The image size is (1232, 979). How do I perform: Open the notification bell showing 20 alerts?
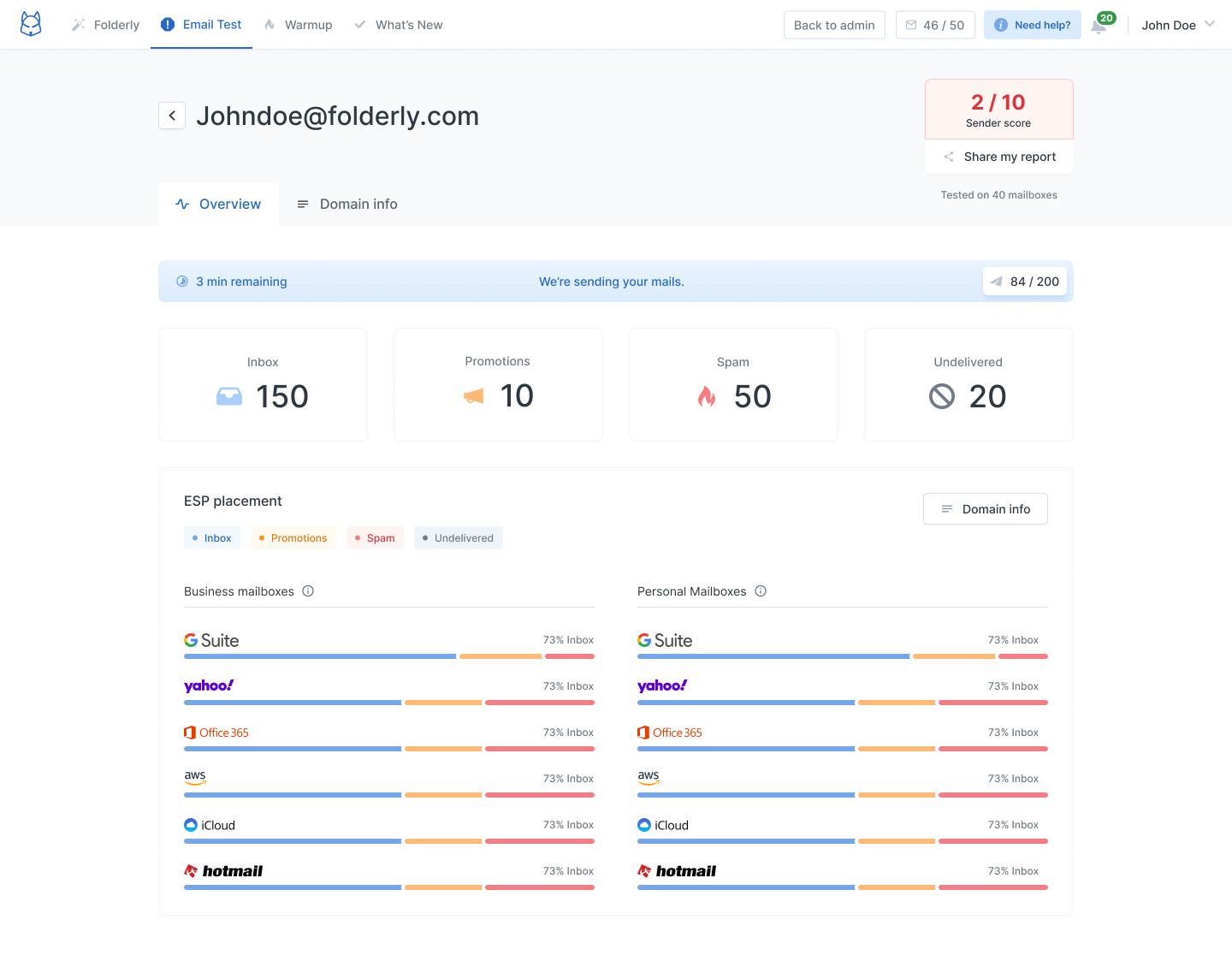tap(1099, 25)
